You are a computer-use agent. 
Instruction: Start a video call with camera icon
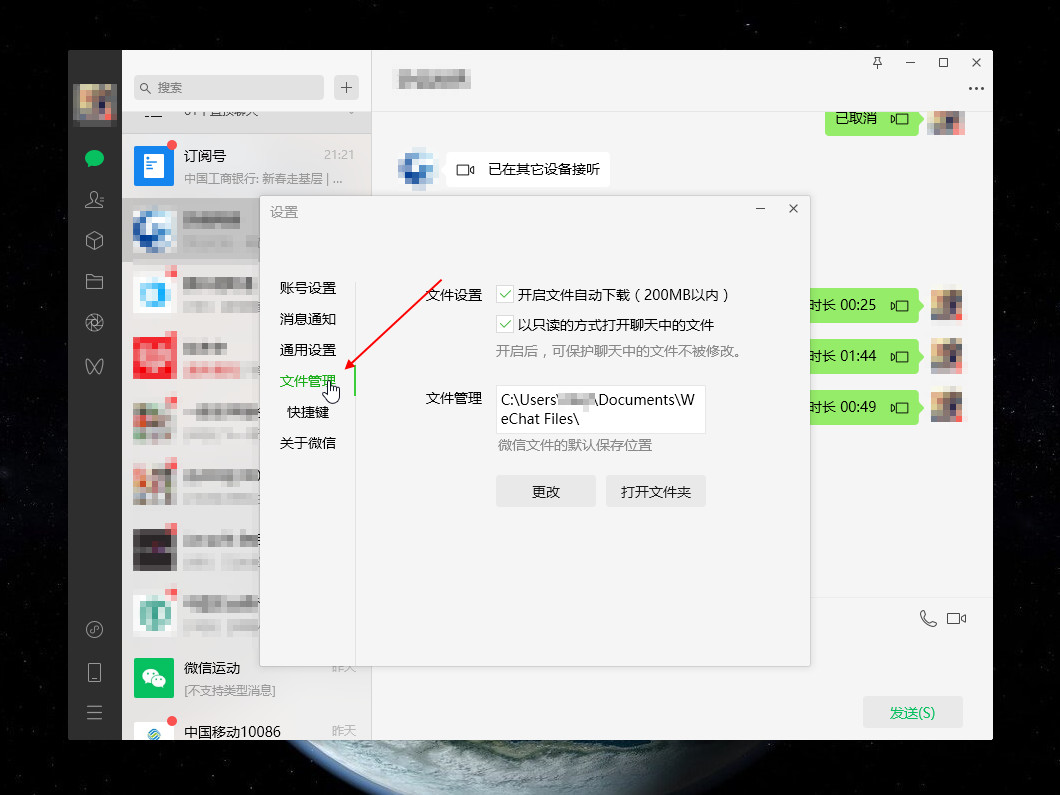pos(956,619)
